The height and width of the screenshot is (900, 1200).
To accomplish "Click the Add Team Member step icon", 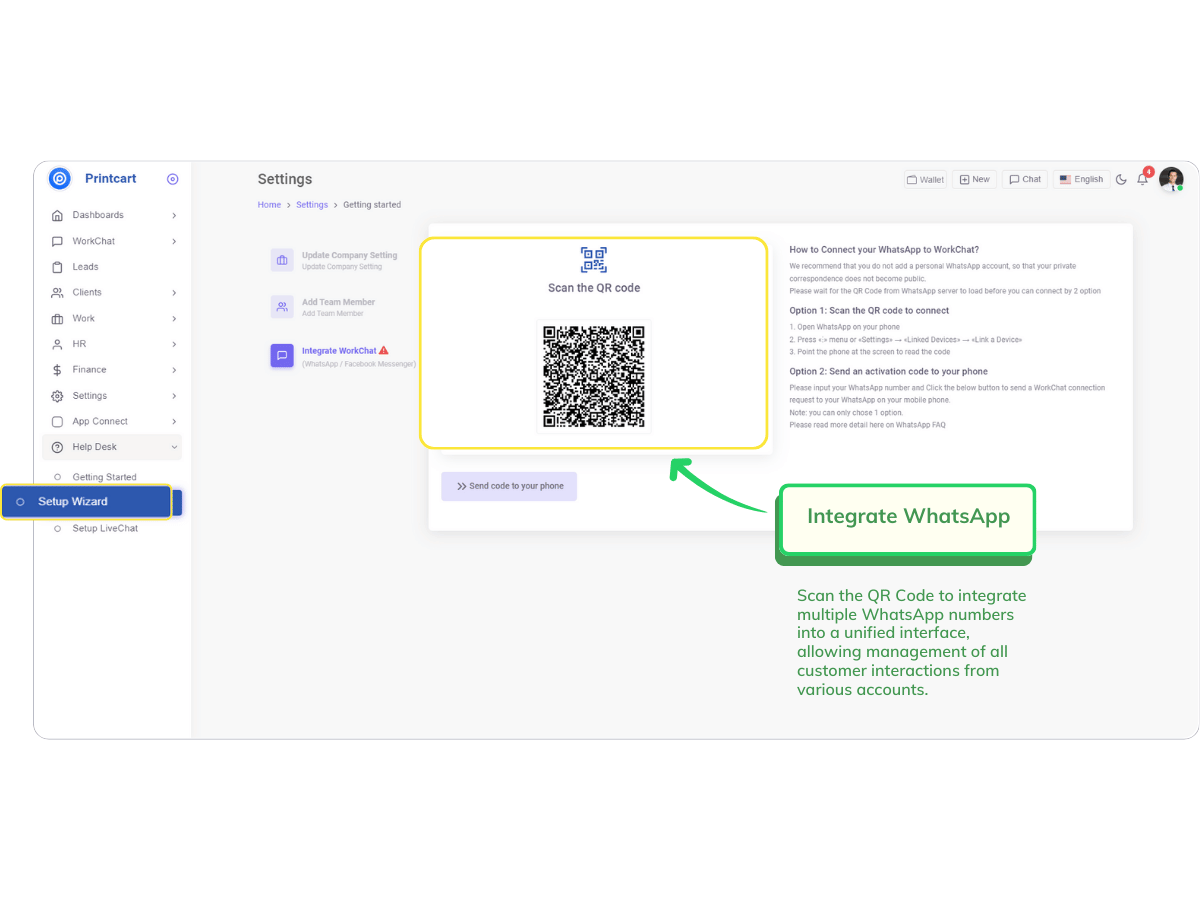I will [282, 307].
